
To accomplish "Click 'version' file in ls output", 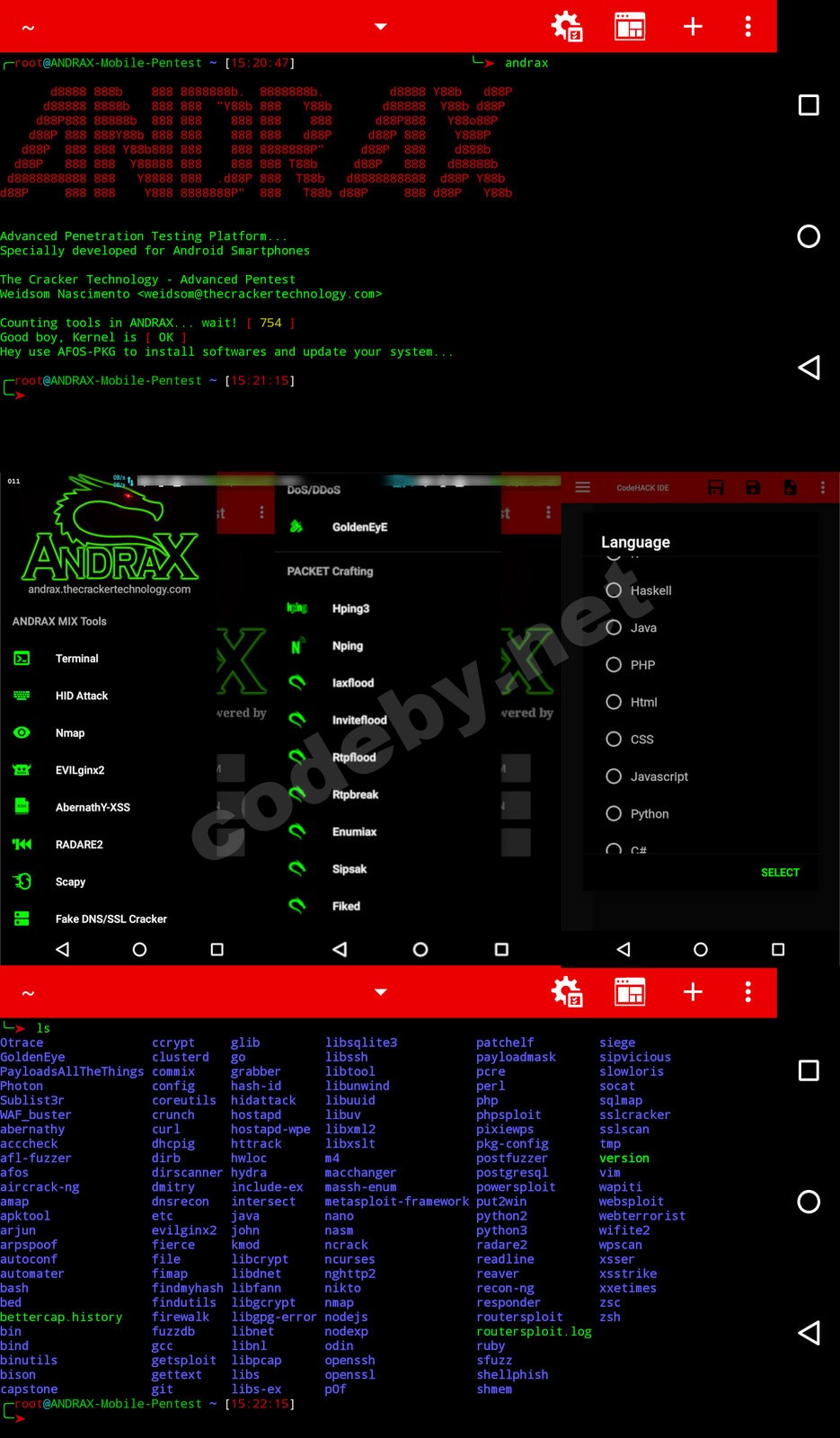I will click(x=624, y=1158).
